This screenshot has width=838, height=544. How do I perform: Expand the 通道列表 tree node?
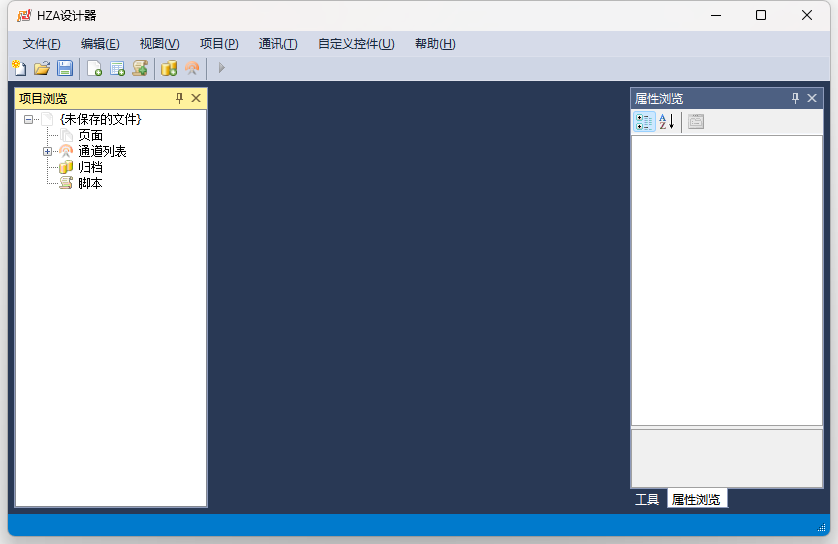[x=47, y=152]
